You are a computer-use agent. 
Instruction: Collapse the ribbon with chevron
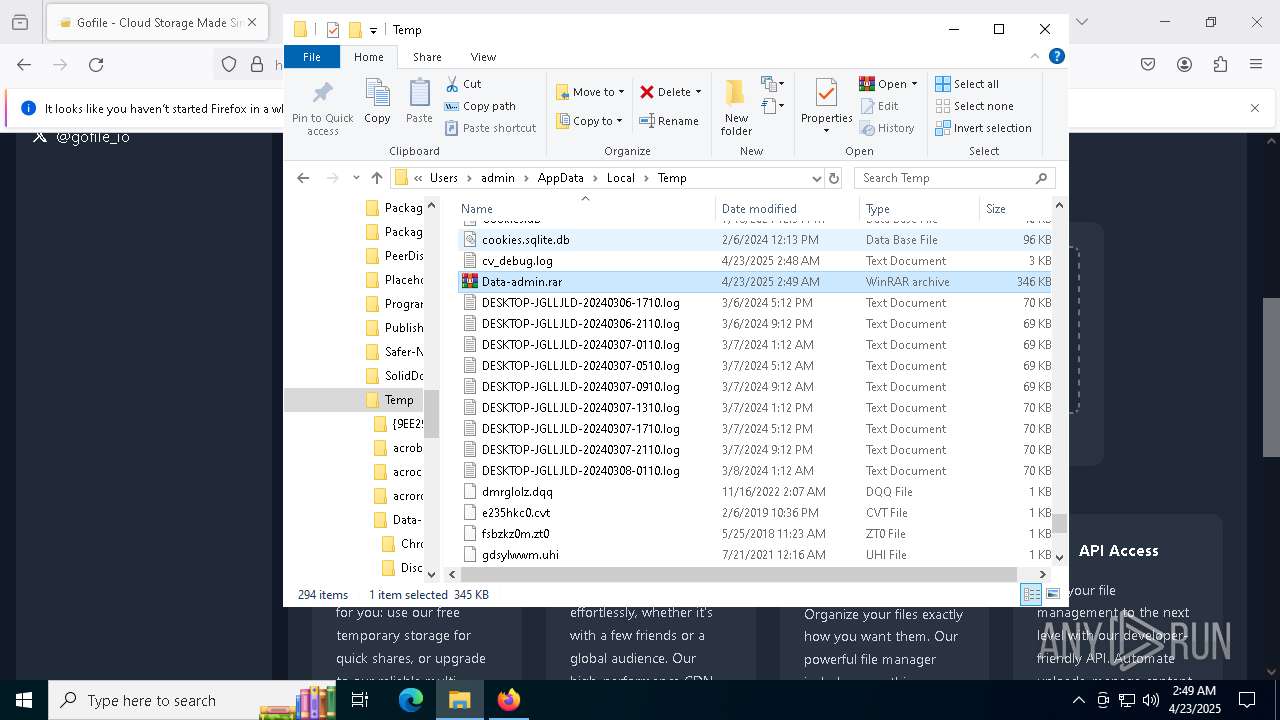(x=1035, y=56)
